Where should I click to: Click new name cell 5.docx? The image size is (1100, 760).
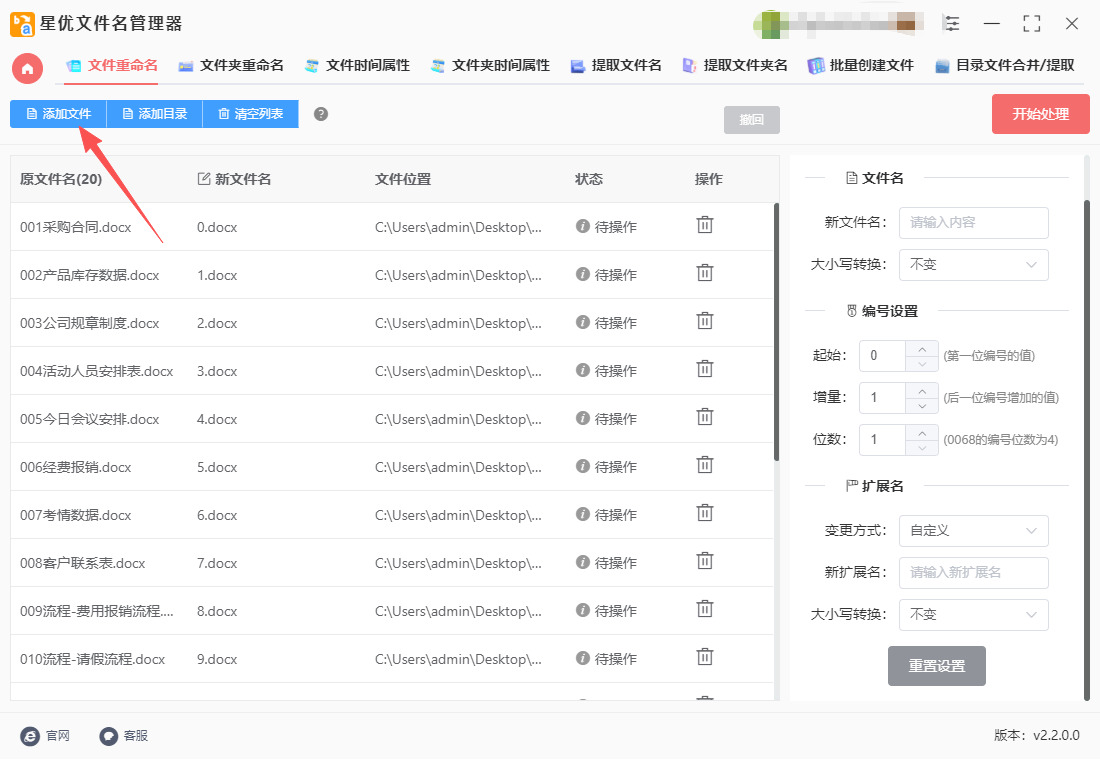point(217,467)
